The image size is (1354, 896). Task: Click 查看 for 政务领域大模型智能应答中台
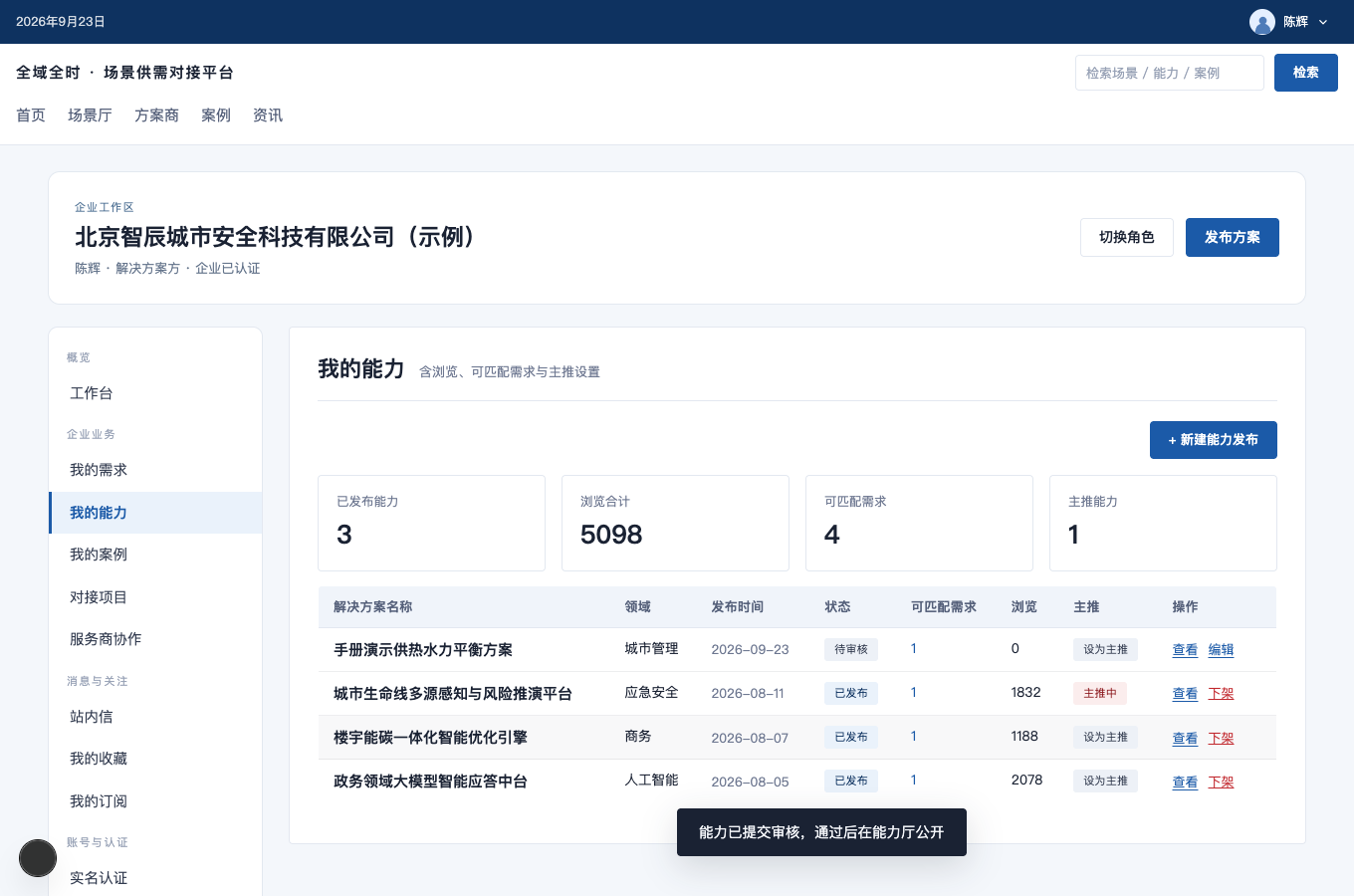point(1185,782)
